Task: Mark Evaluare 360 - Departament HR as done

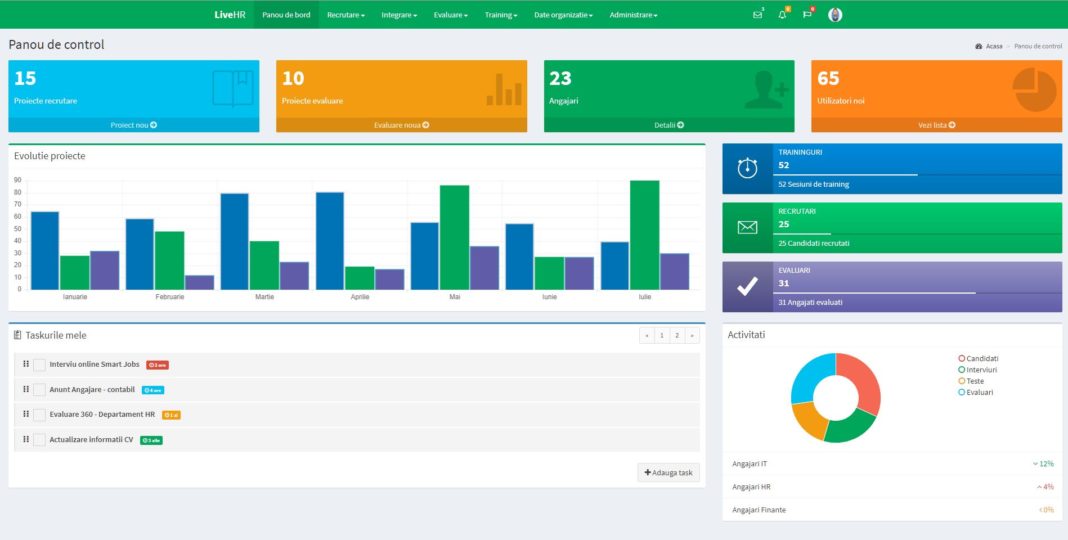Action: point(40,415)
